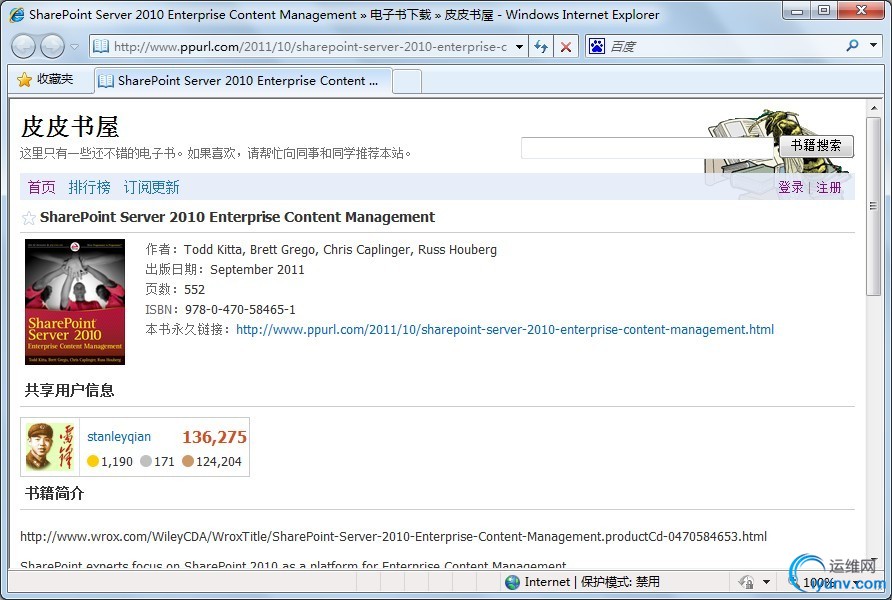Click the gold star on the 收藏夹 button
Image resolution: width=892 pixels, height=600 pixels.
point(24,80)
